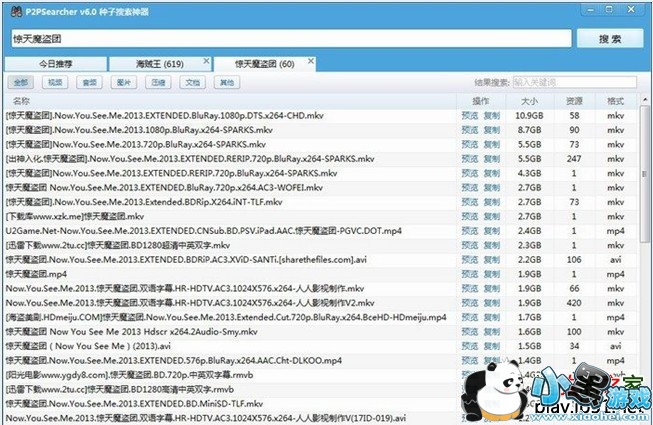Image resolution: width=653 pixels, height=425 pixels.
Task: Sort by the 资源 column header
Action: 574,101
